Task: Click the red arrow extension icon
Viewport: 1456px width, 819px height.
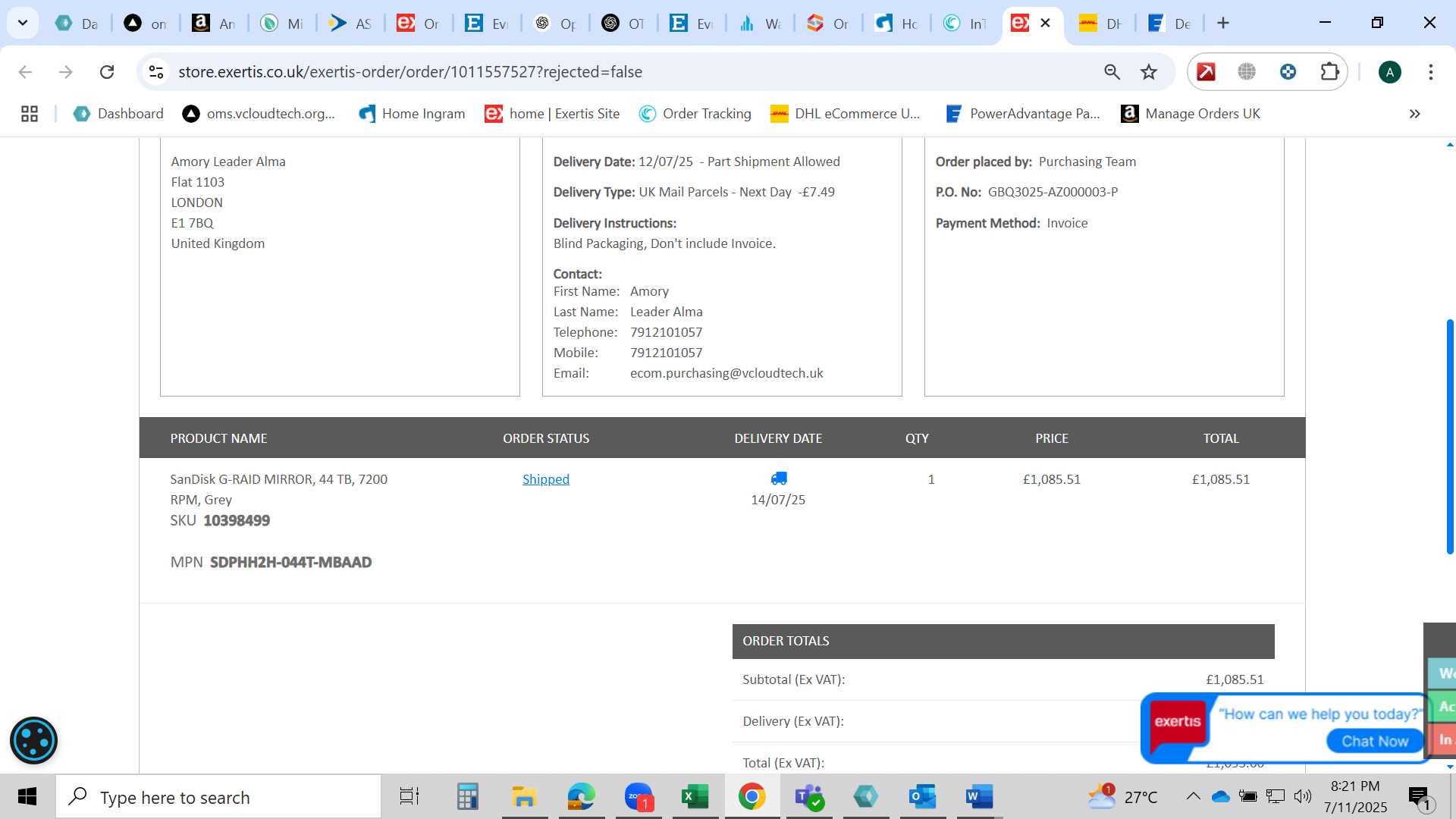Action: [1206, 72]
